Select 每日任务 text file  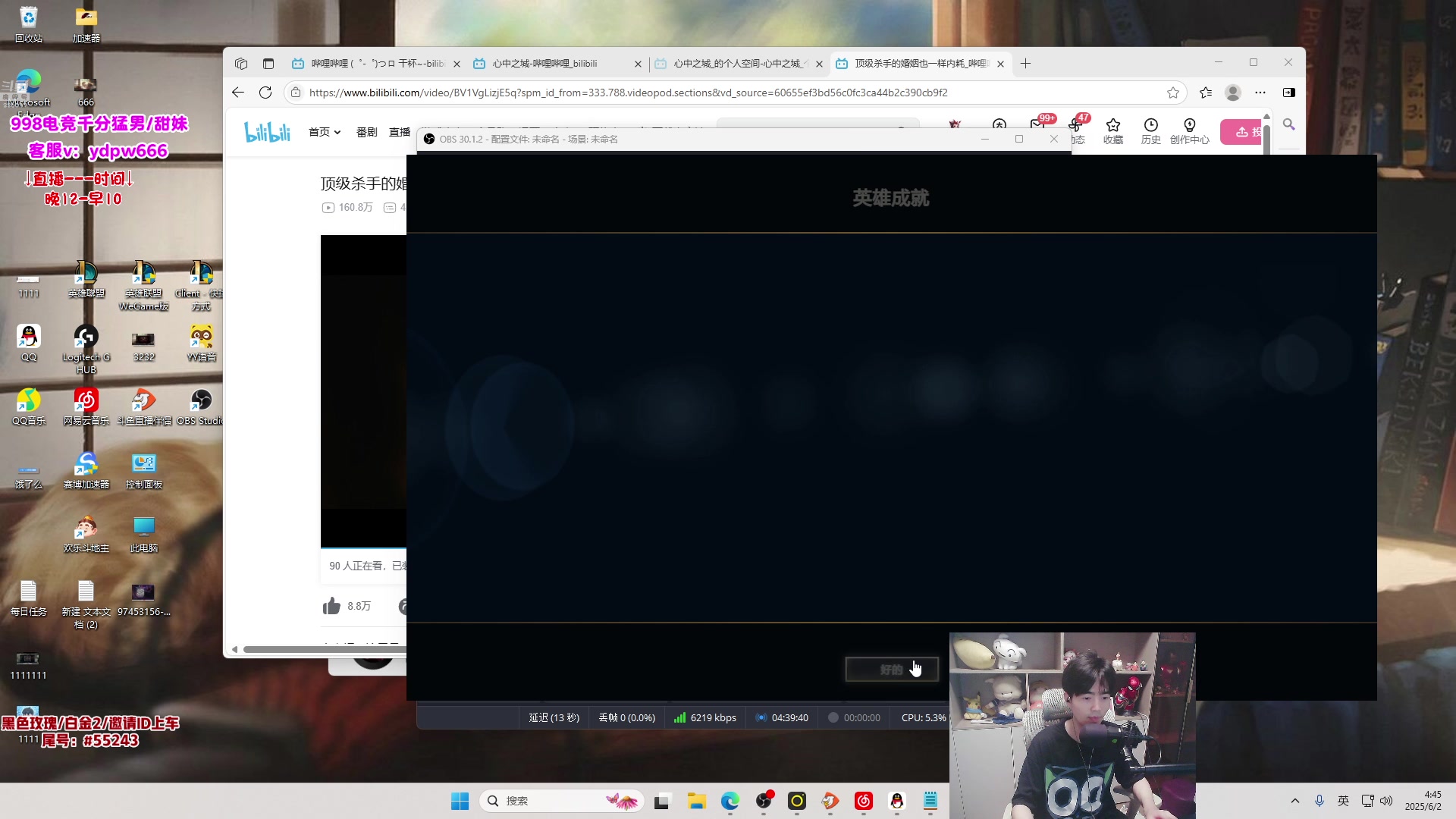tap(29, 598)
